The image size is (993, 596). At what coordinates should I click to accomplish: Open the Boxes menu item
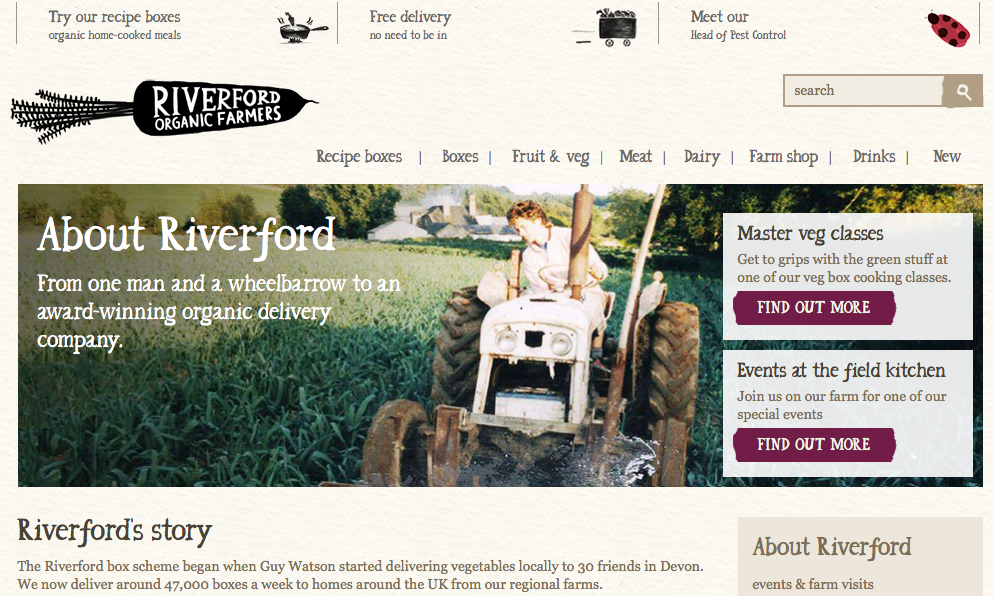[x=460, y=156]
